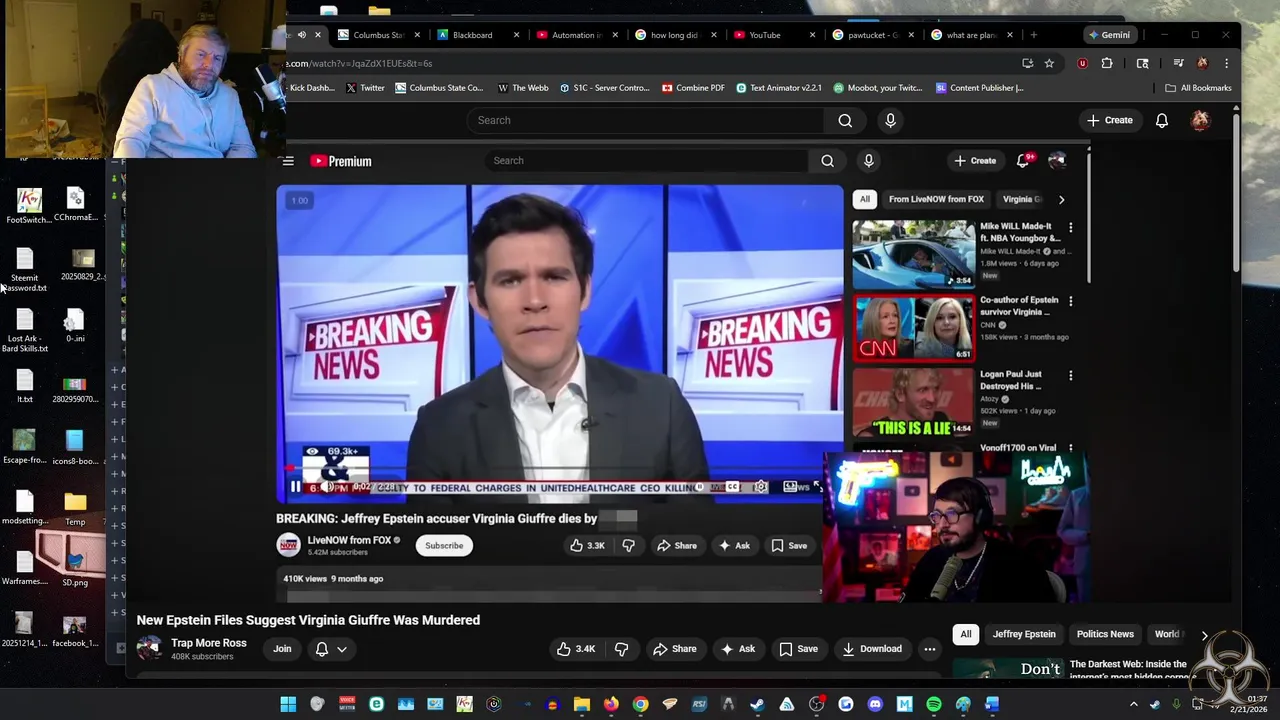Open All Bookmarks folder
This screenshot has width=1280, height=720.
point(1198,88)
